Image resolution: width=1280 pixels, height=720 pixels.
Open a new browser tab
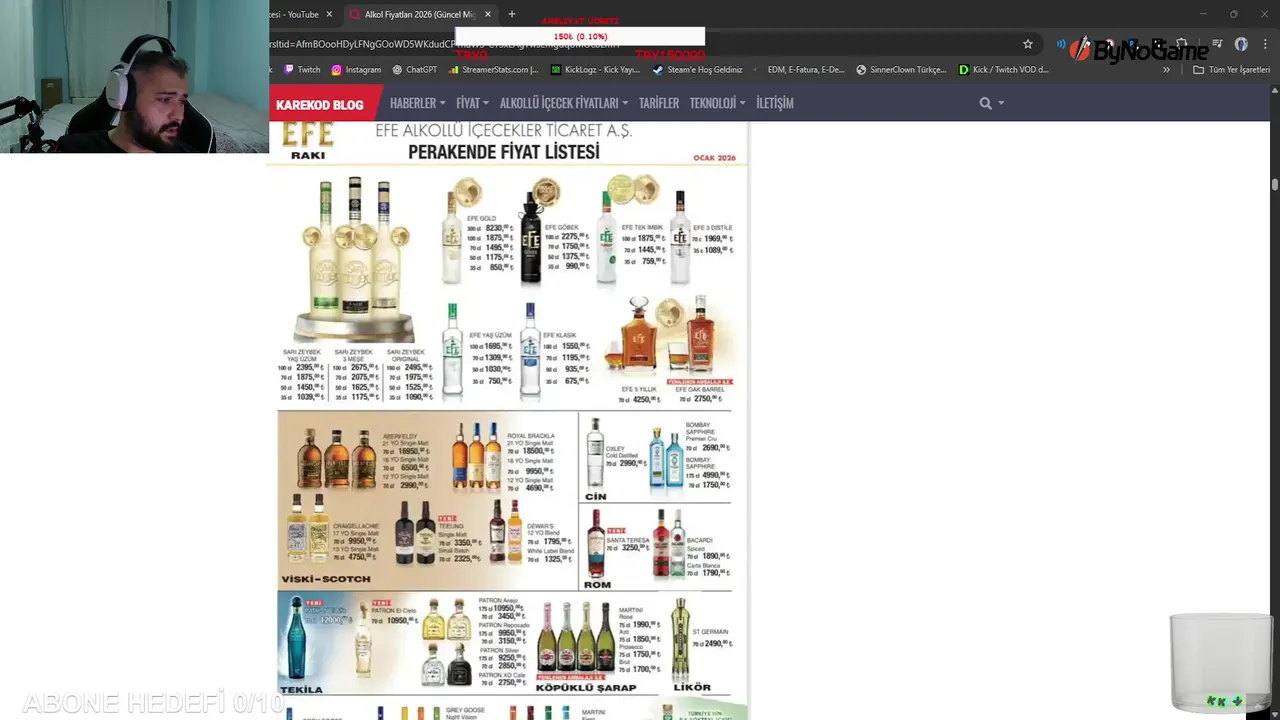(512, 14)
